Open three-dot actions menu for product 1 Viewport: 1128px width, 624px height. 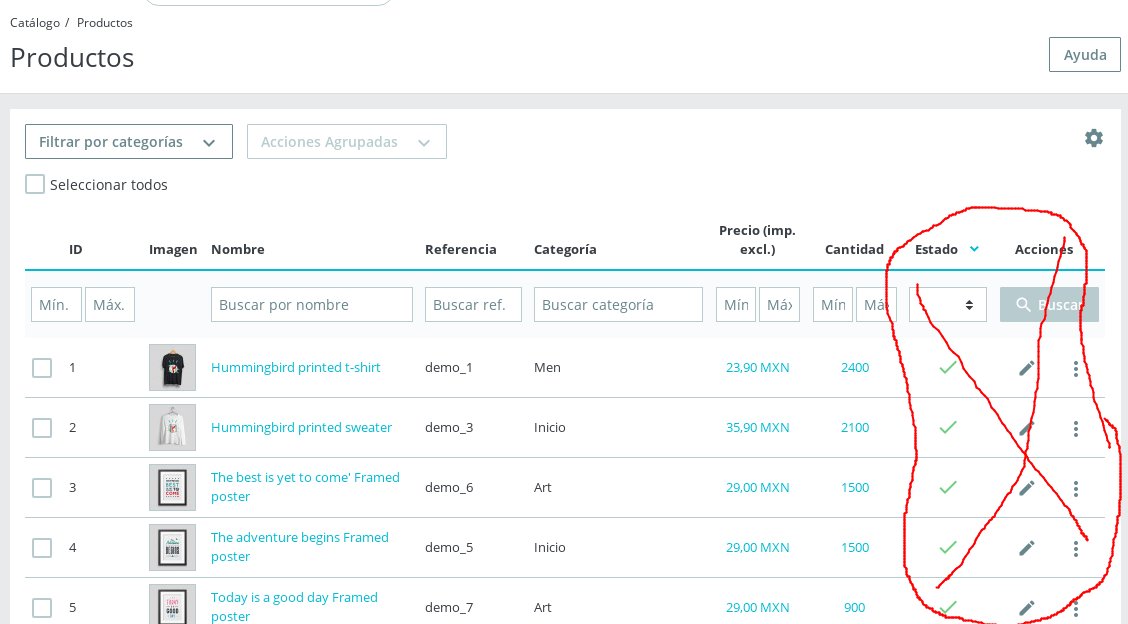pyautogui.click(x=1076, y=369)
